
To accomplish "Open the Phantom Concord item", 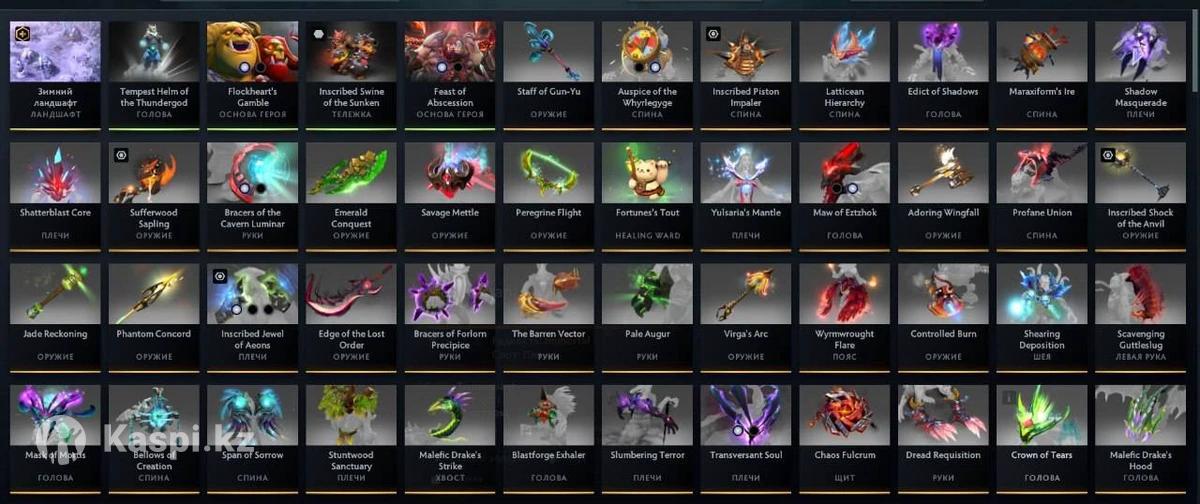I will (x=154, y=313).
